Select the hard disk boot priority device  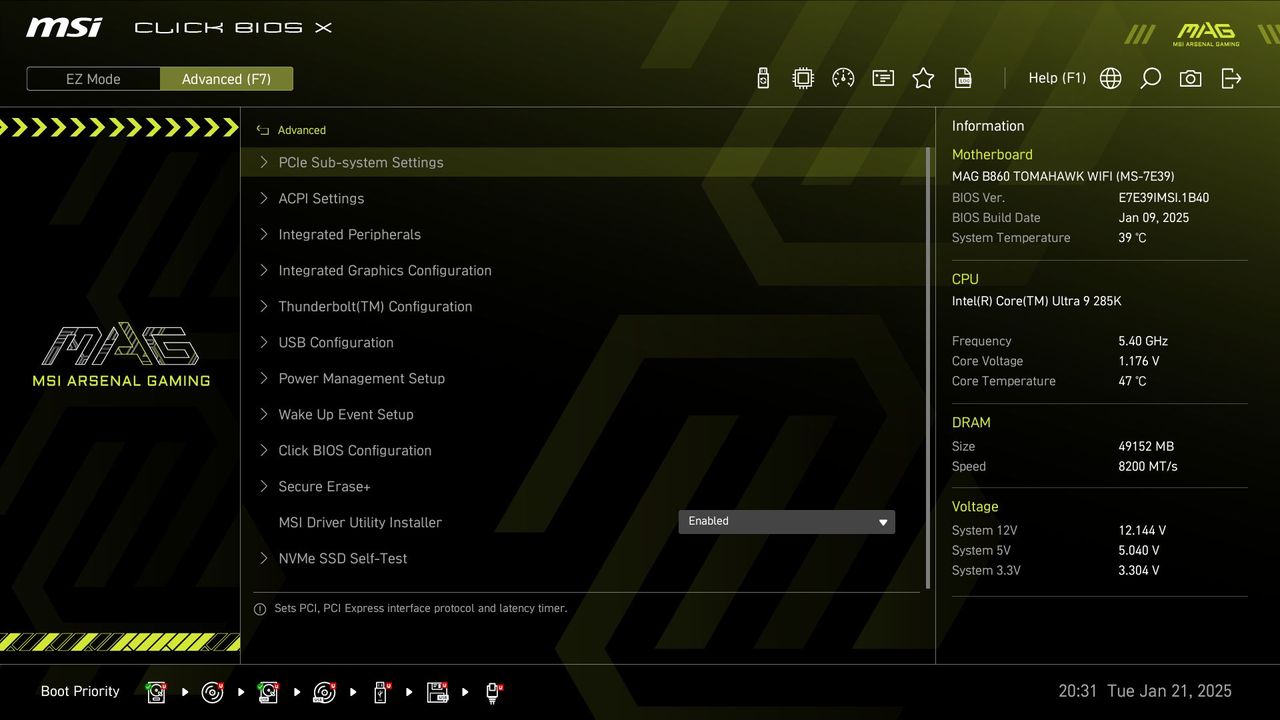156,692
